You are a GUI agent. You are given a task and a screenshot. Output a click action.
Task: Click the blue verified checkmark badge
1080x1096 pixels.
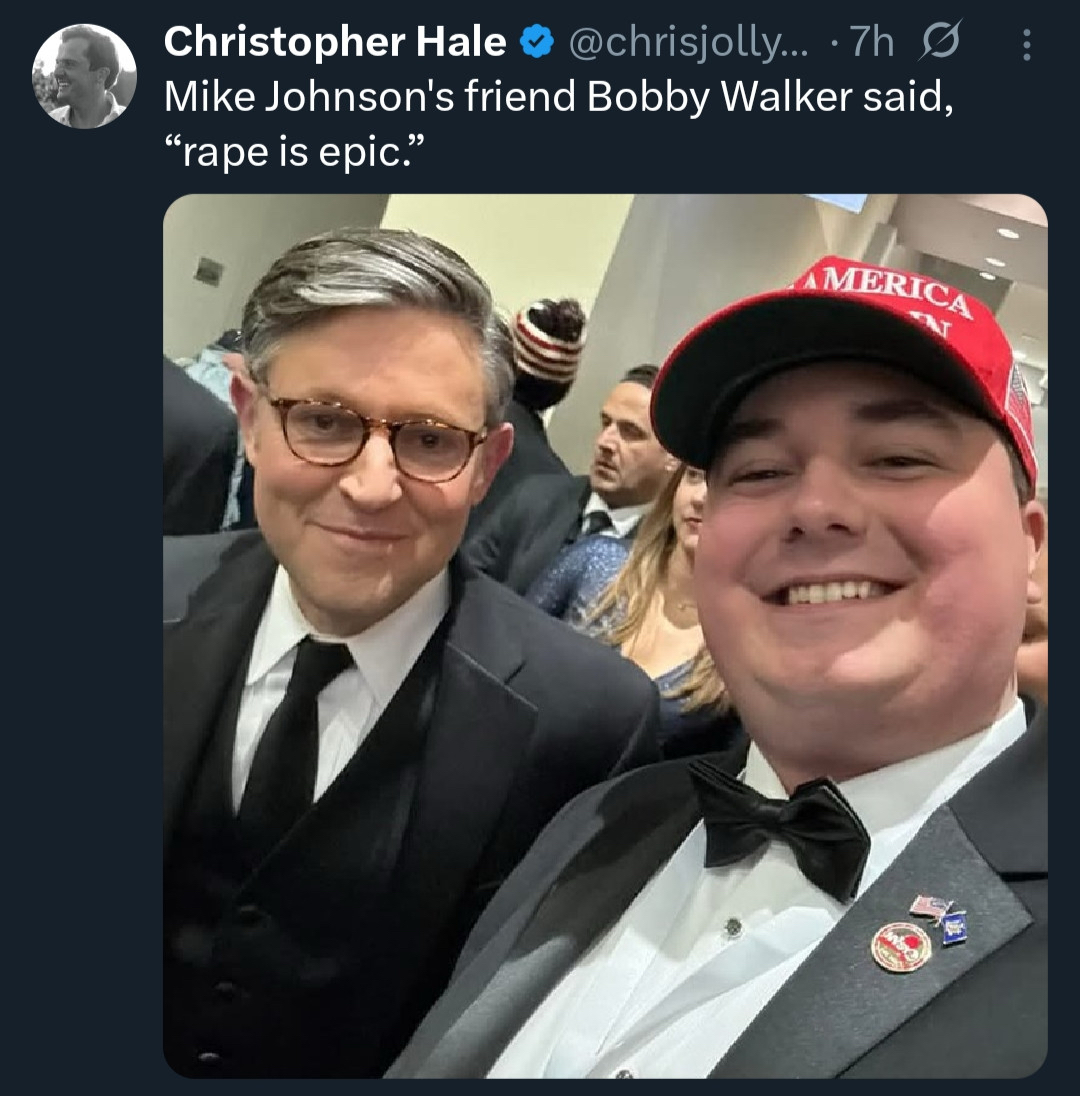pyautogui.click(x=537, y=41)
